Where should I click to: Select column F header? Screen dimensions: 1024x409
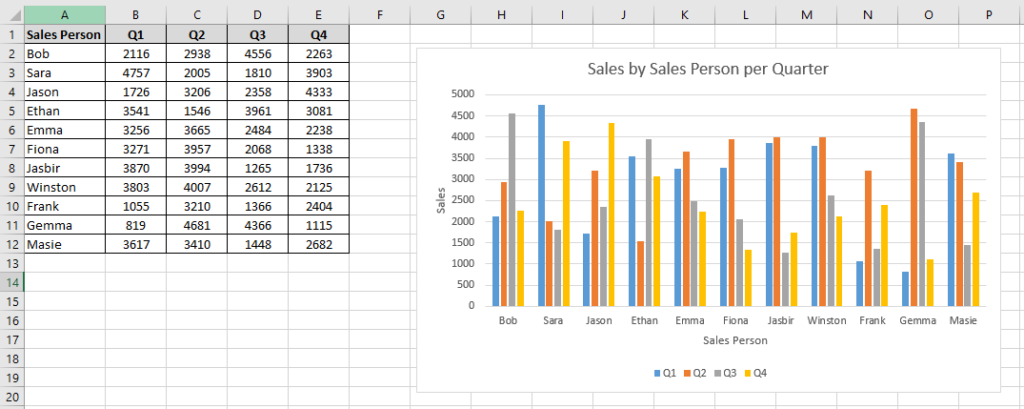pos(379,14)
